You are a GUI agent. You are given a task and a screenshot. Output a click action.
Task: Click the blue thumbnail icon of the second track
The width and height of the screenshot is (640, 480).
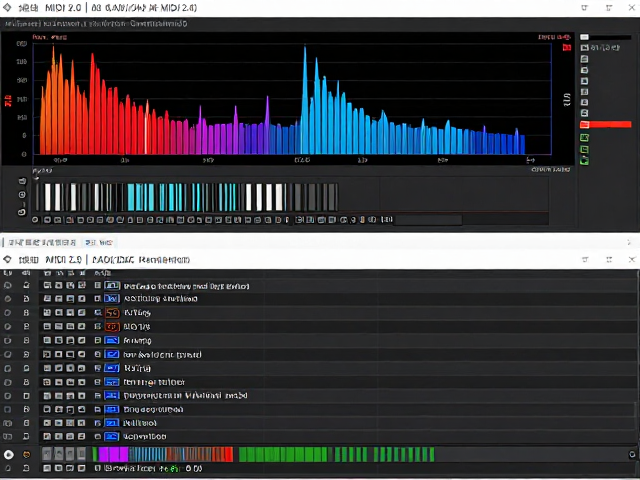(x=112, y=299)
